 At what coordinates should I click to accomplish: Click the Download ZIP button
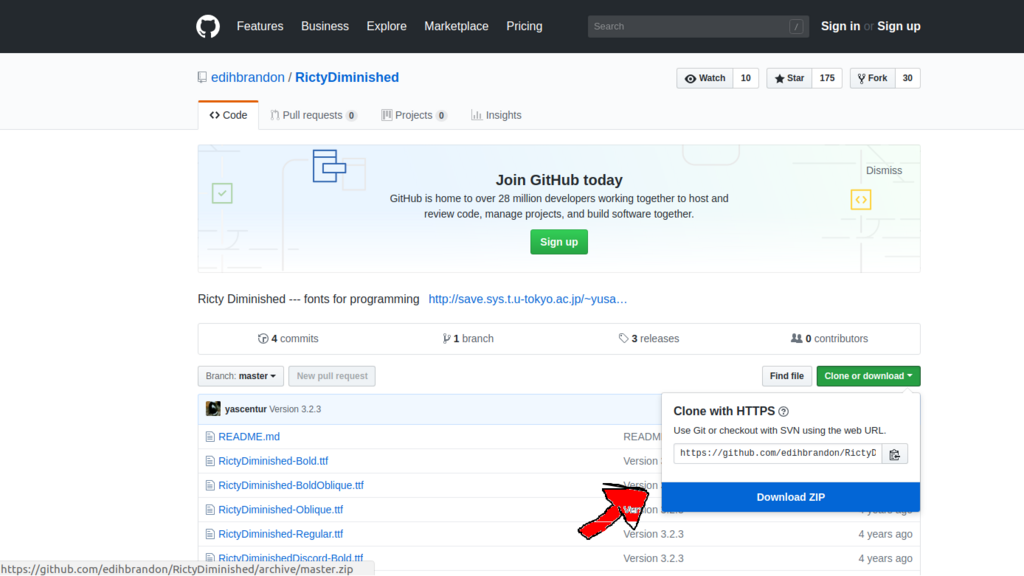pos(791,497)
